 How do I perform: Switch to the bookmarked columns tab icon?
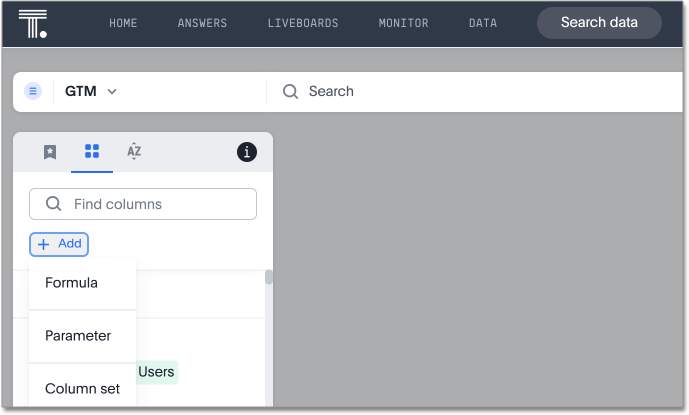[x=50, y=152]
